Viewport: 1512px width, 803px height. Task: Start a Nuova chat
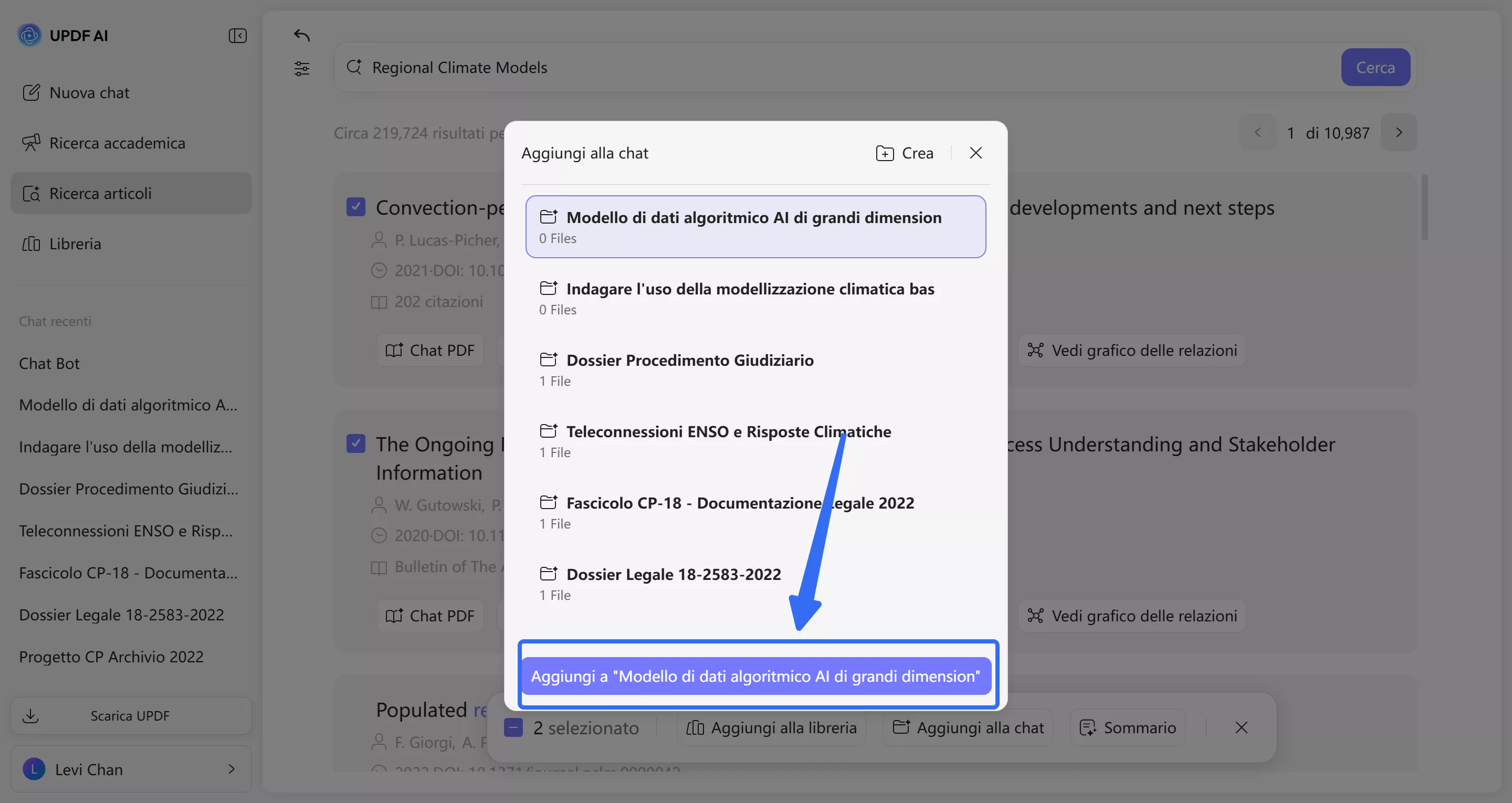point(89,92)
